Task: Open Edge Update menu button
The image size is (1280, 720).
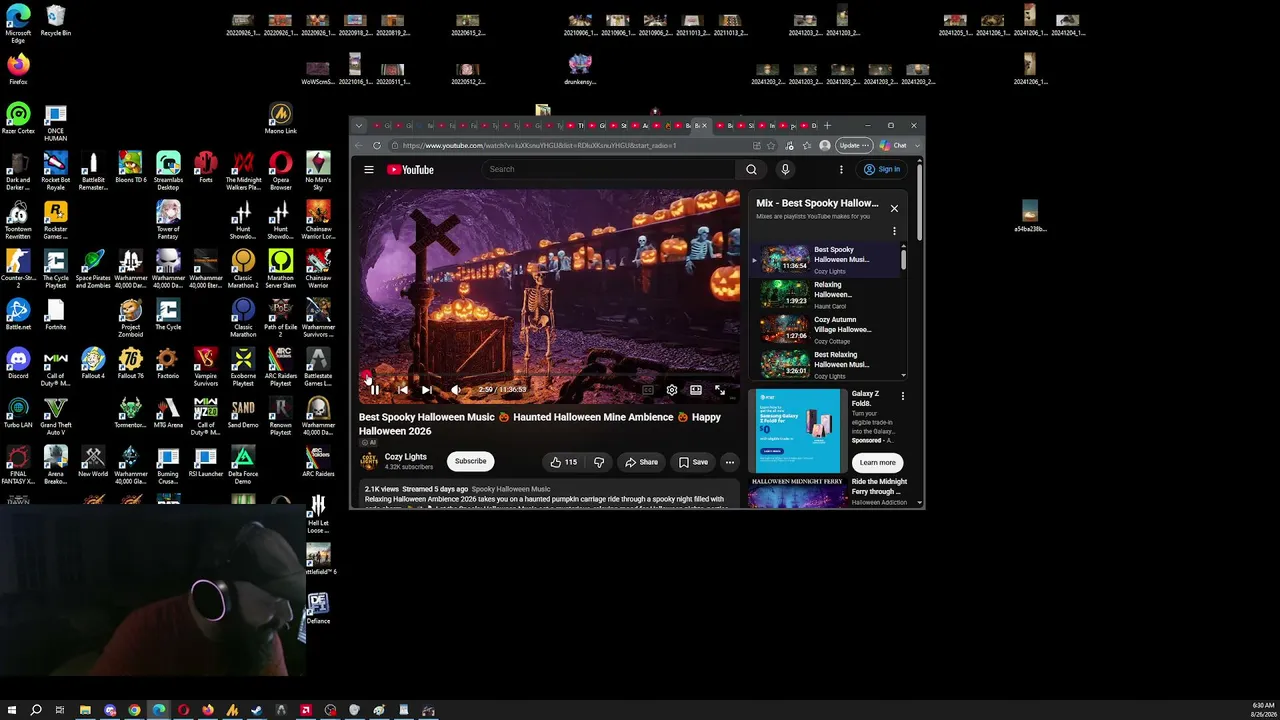Action: (x=853, y=145)
